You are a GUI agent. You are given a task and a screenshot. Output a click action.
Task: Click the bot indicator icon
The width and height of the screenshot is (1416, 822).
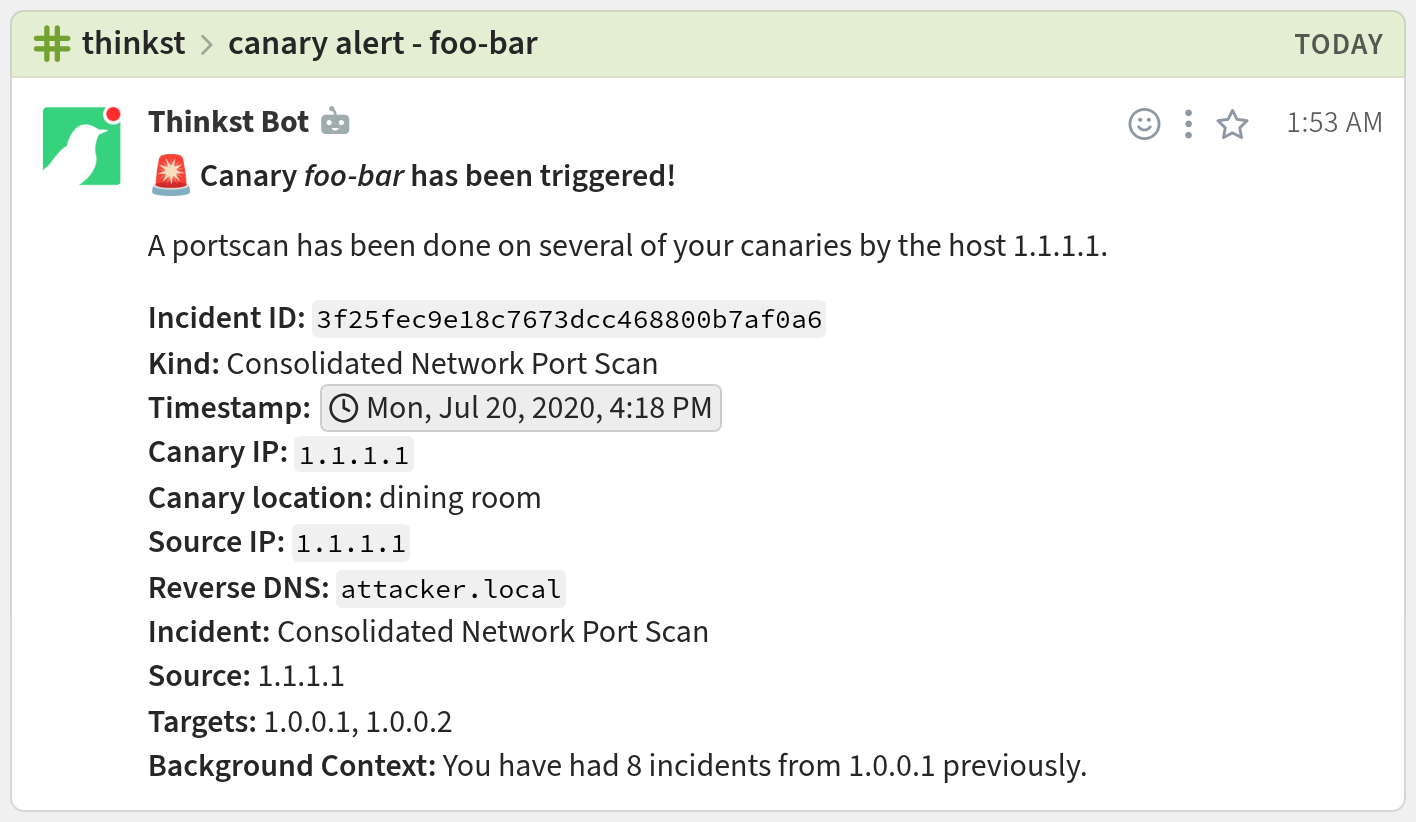(335, 122)
